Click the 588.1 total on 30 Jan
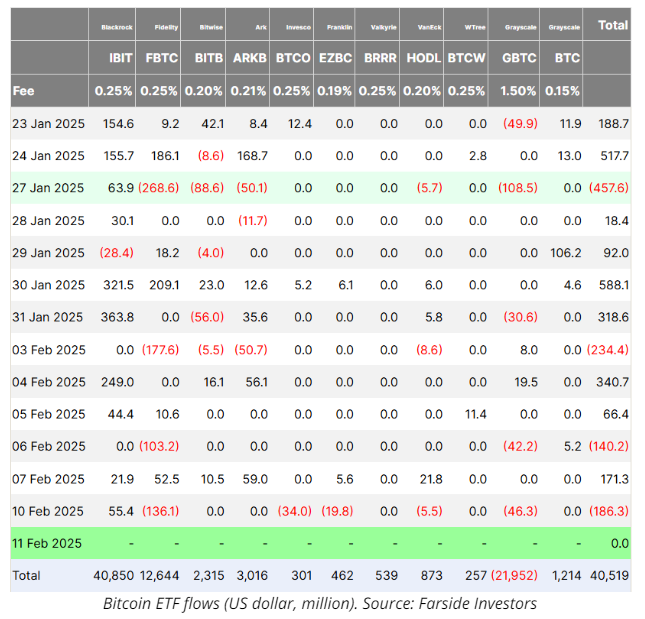The width and height of the screenshot is (645, 619). click(614, 285)
